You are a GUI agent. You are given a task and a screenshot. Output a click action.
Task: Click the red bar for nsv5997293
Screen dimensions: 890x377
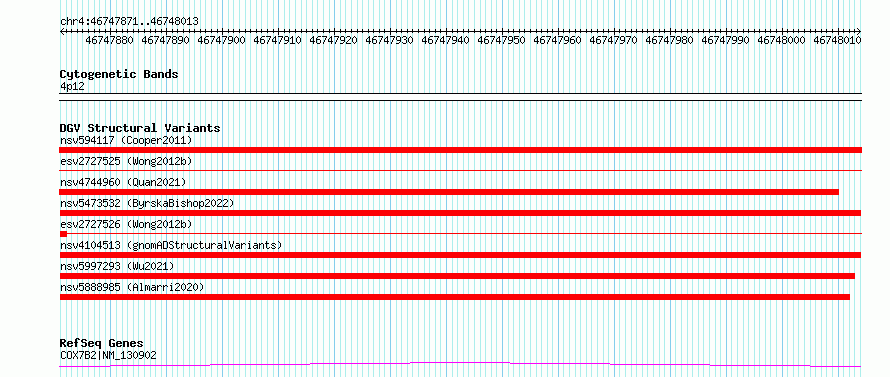point(457,276)
